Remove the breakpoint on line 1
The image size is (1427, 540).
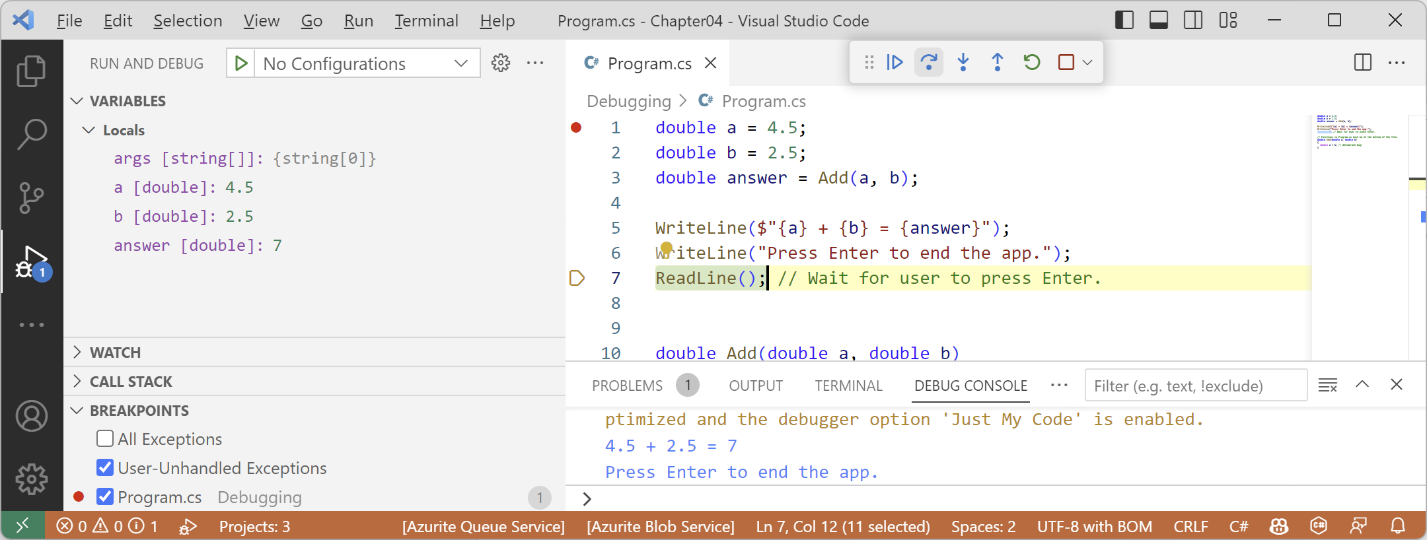[576, 127]
